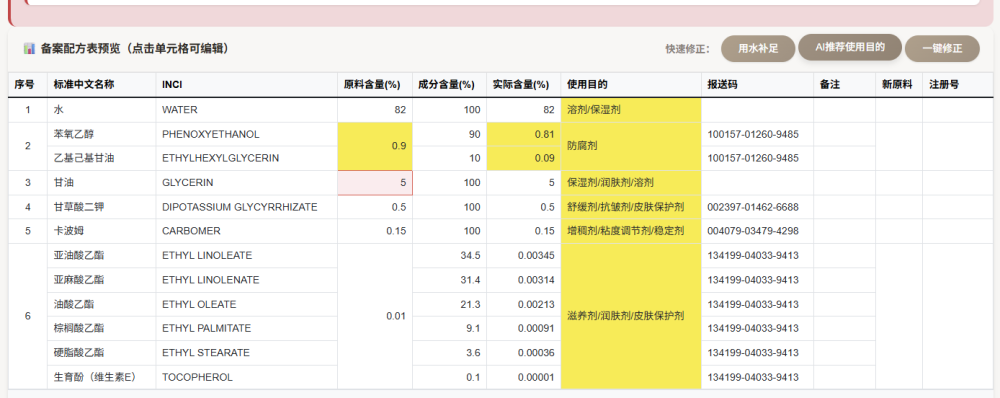Image resolution: width=1000 pixels, height=398 pixels.
Task: Click the 0.09 实际含量 cell
Action: click(x=524, y=158)
